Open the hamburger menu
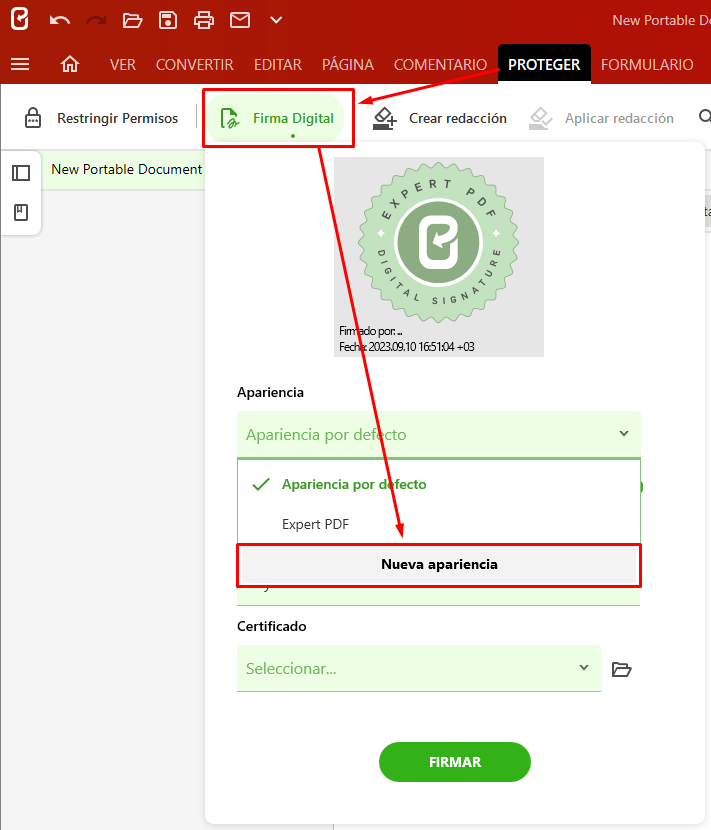Screen dimensions: 711x830 (x=20, y=64)
